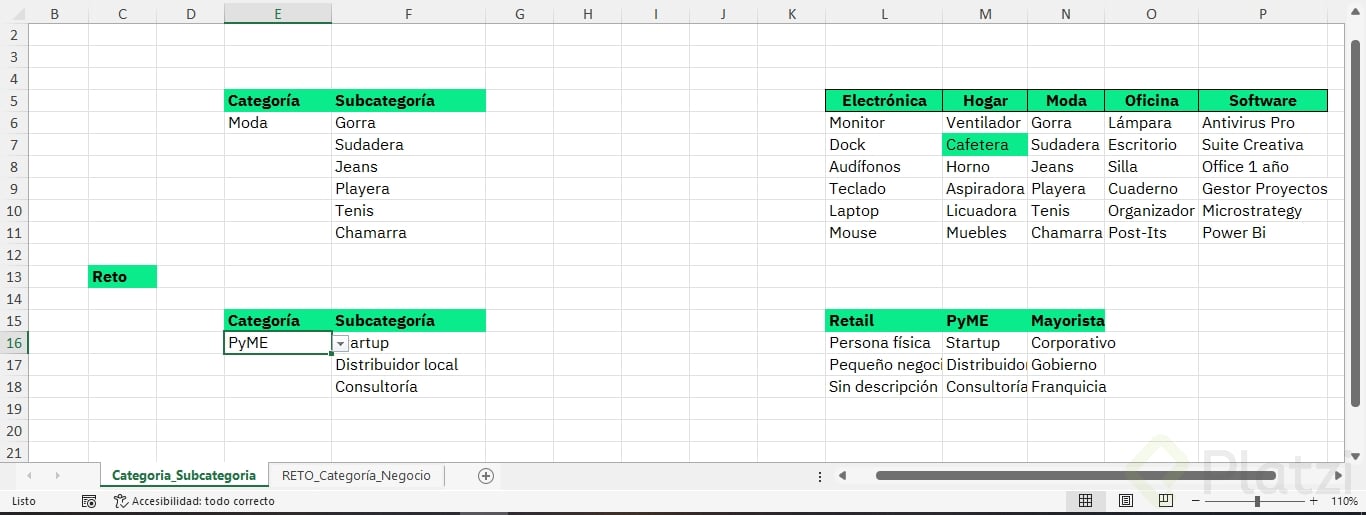1366x515 pixels.
Task: Switch to Page Break Preview icon
Action: pos(1166,501)
